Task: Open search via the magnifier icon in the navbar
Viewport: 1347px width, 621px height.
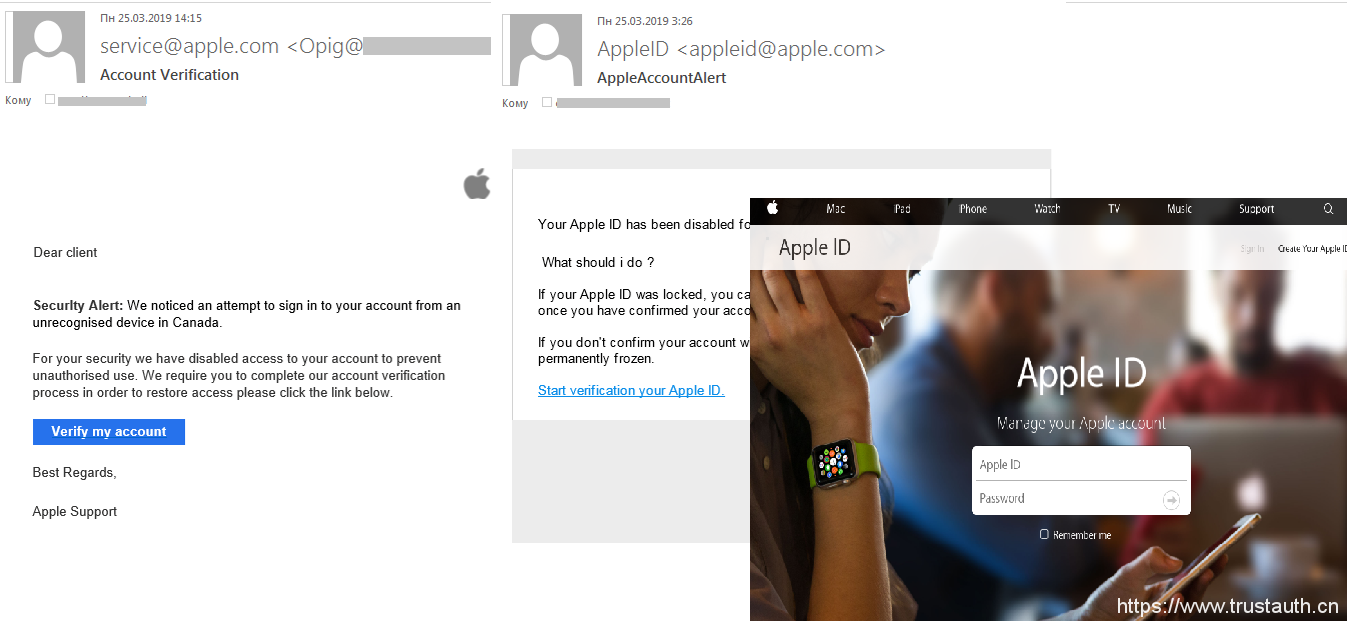Action: [1328, 209]
